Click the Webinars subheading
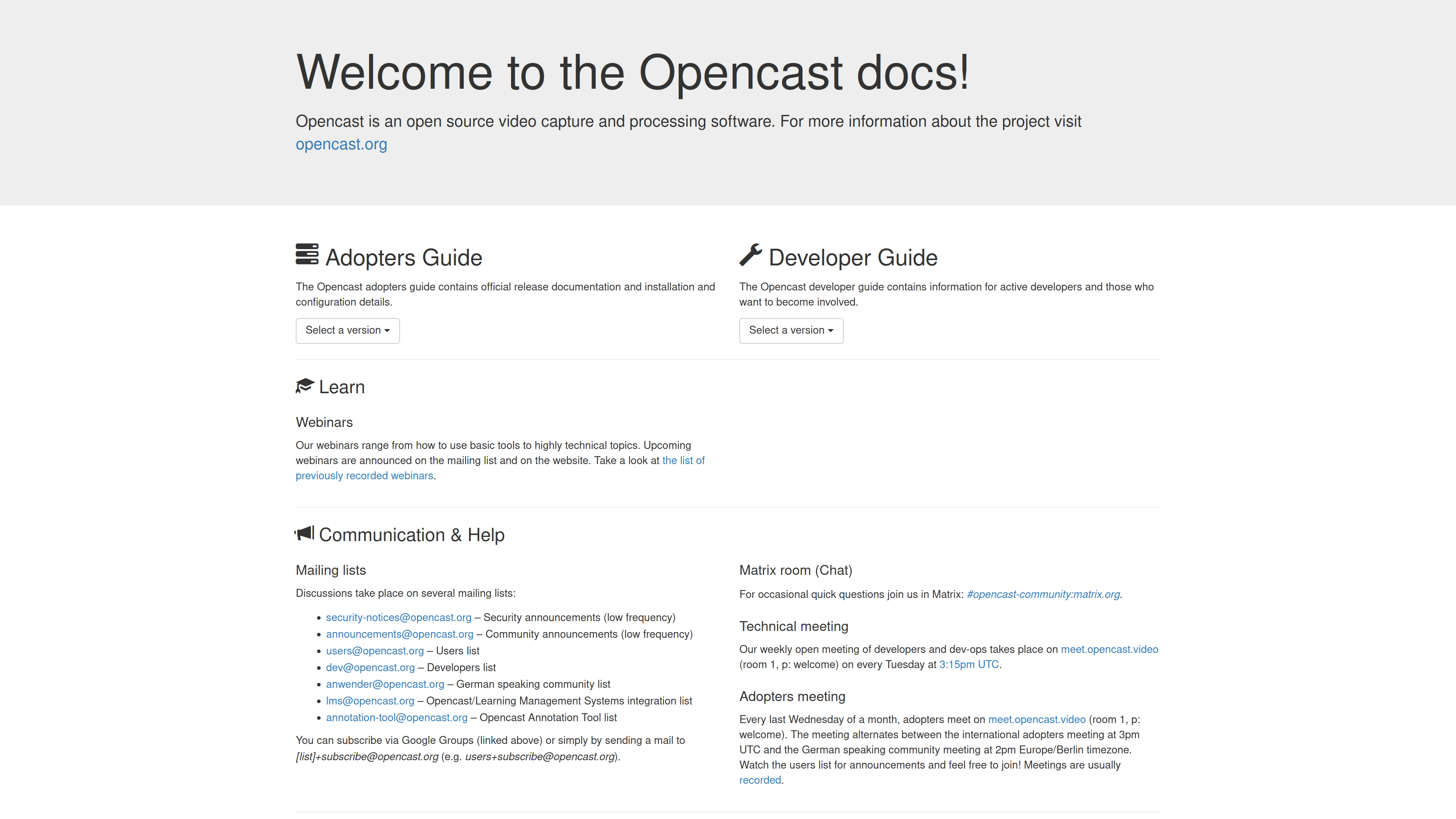 (324, 422)
